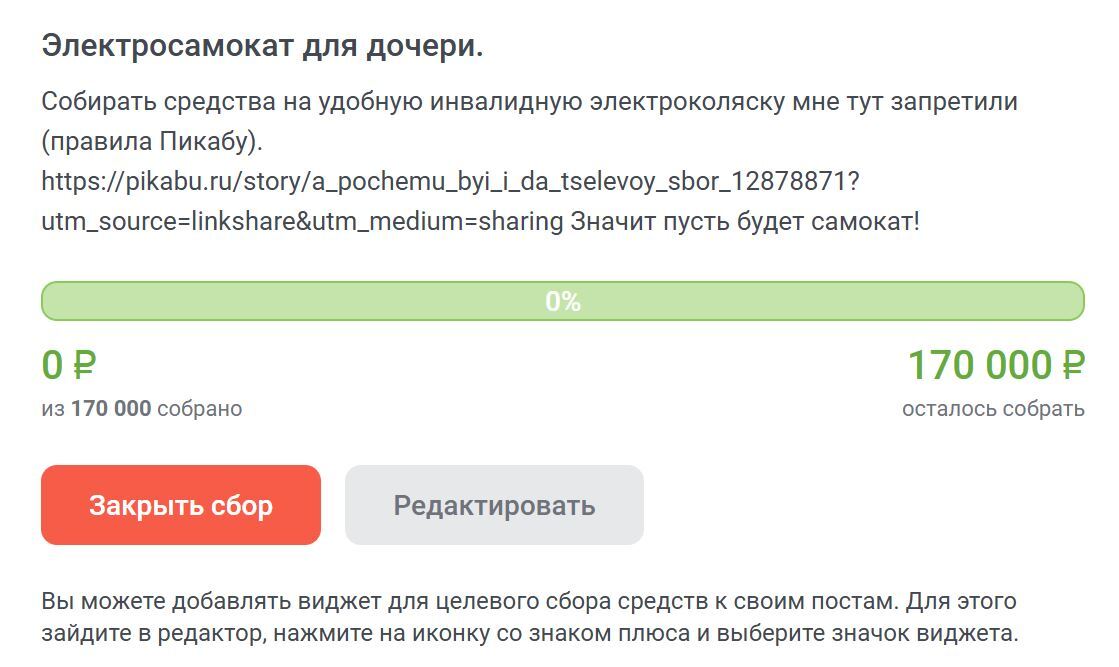Image resolution: width=1119 pixels, height=667 pixels.
Task: Click the green "0" collected amount
Action: tap(52, 366)
